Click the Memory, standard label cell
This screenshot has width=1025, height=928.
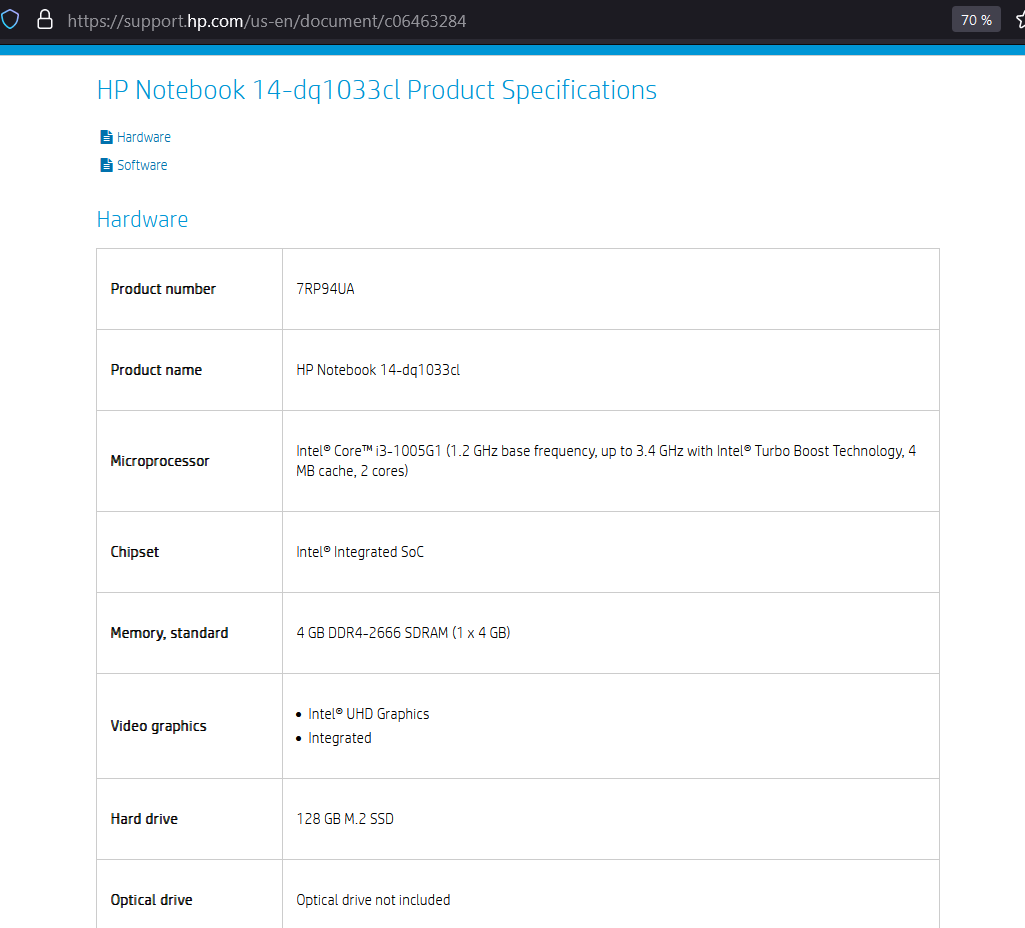190,633
